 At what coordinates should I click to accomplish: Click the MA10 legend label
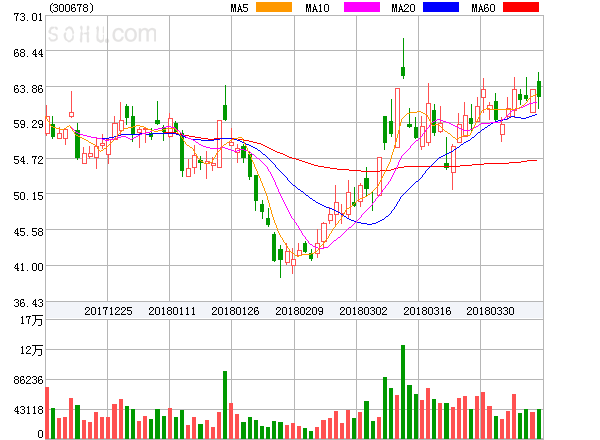[317, 8]
